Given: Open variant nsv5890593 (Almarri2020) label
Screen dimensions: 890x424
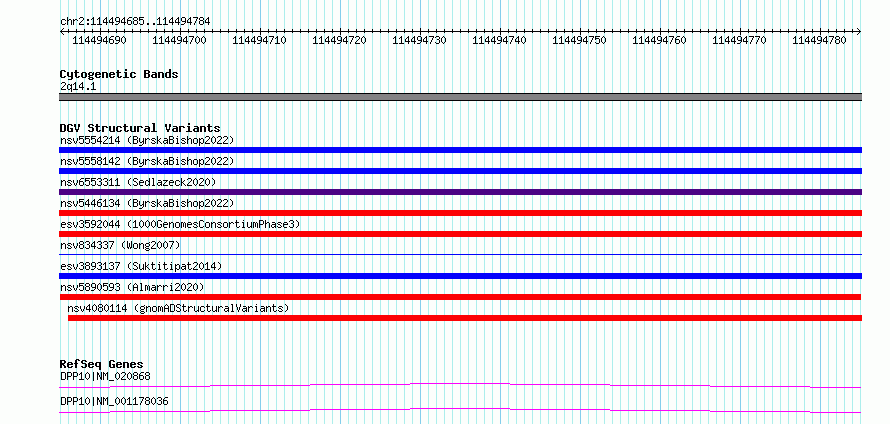Looking at the screenshot, I should (132, 287).
